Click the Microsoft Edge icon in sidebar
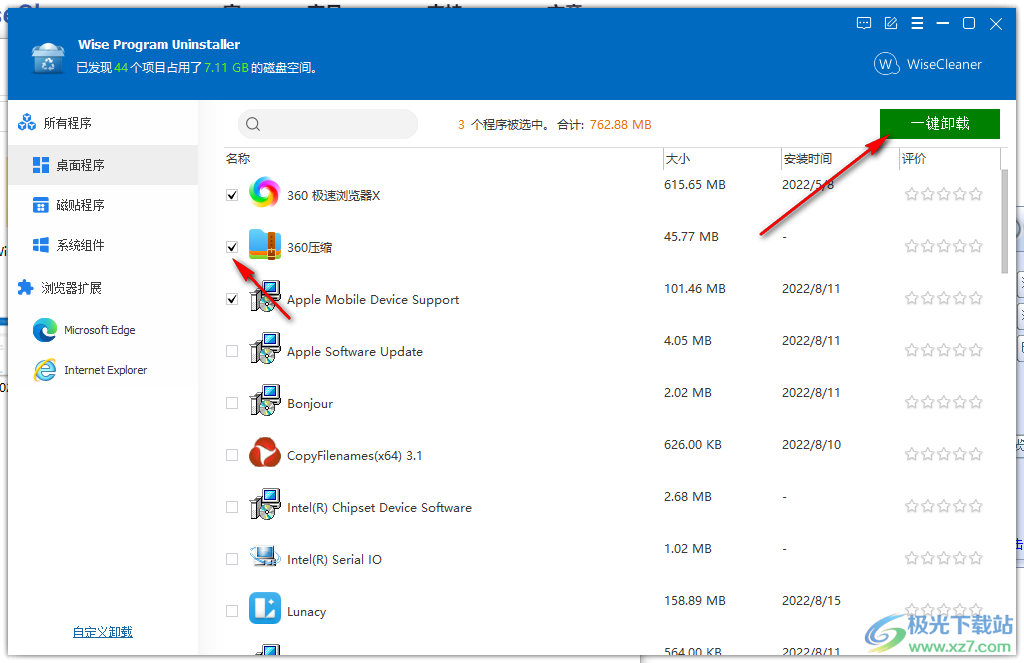This screenshot has width=1024, height=663. pyautogui.click(x=45, y=330)
